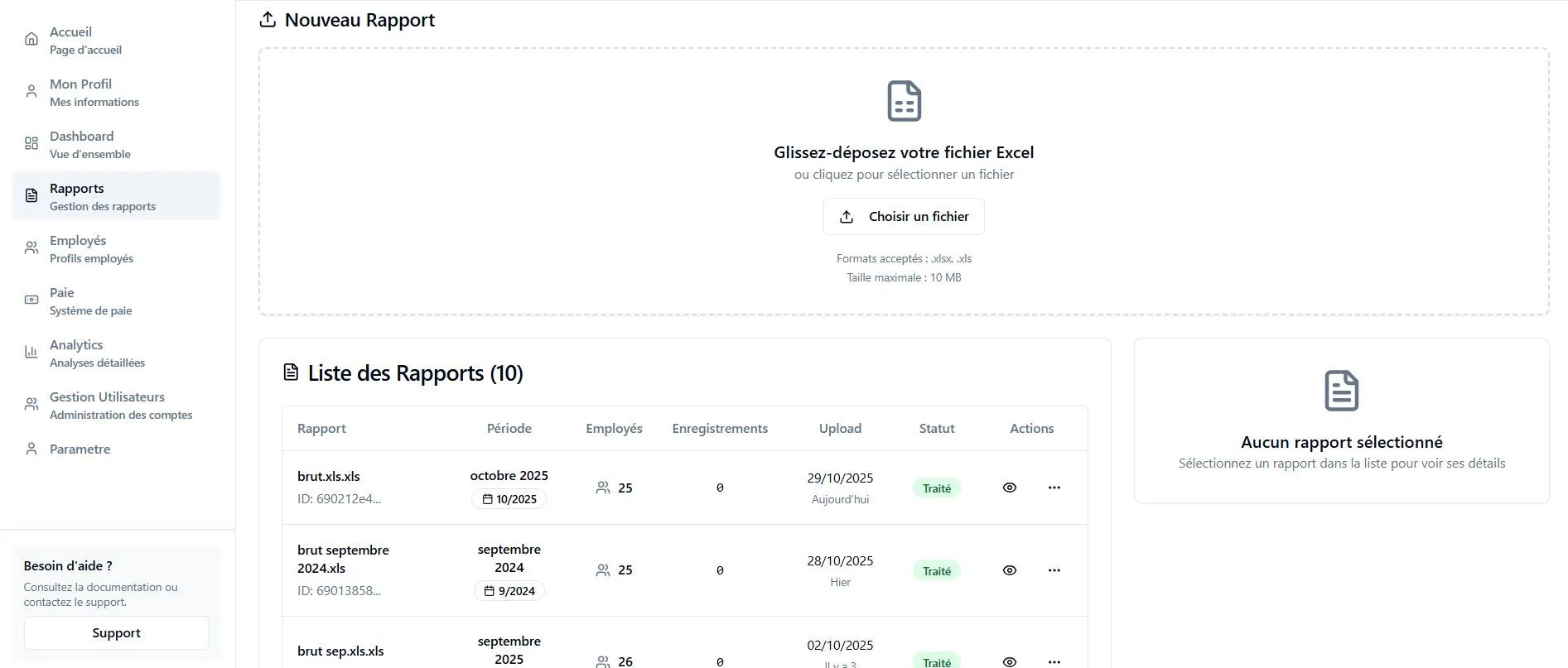Click upload date 28/10/2025
The image size is (1568, 668).
tap(840, 560)
